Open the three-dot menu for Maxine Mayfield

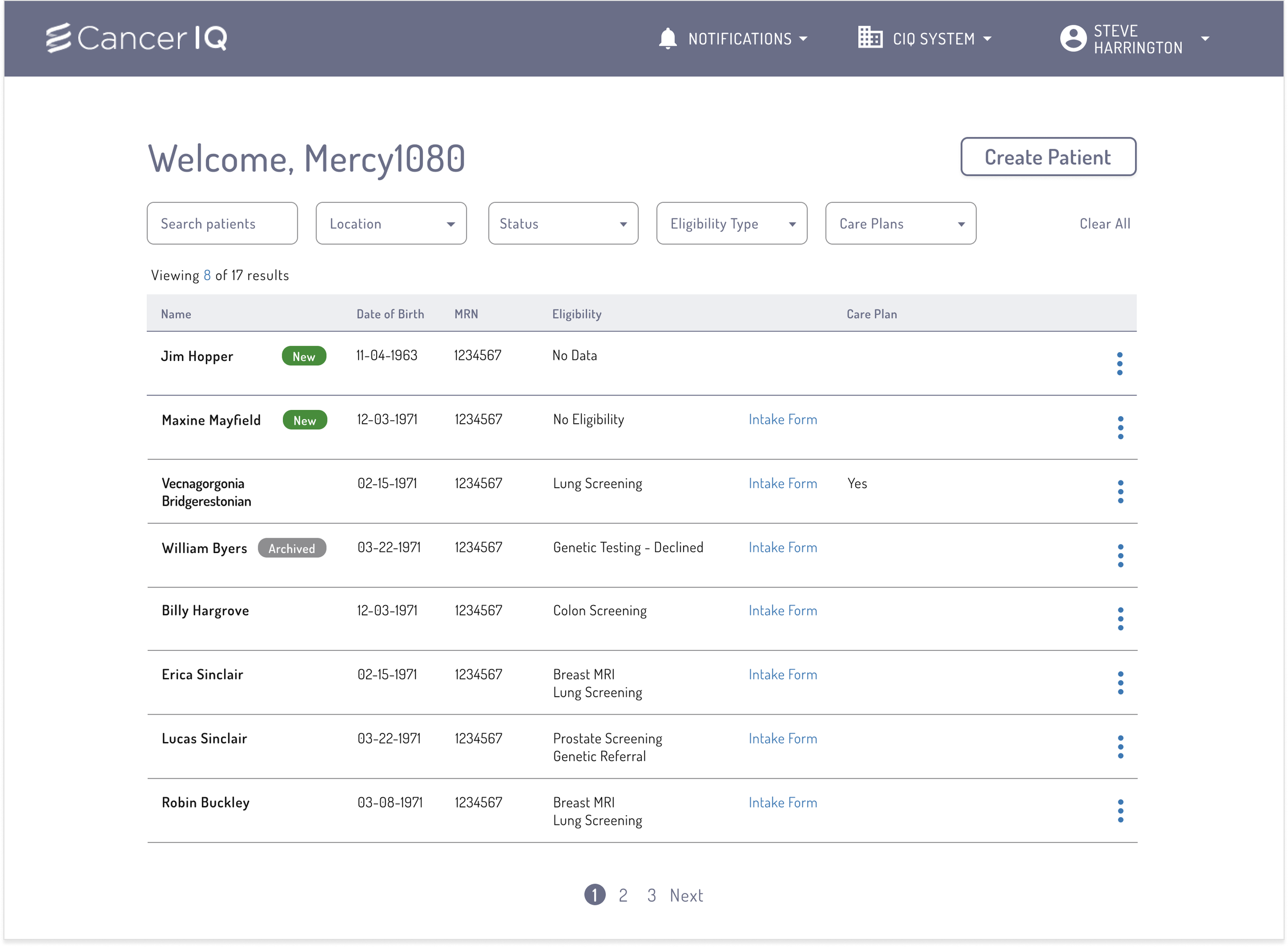click(1120, 427)
